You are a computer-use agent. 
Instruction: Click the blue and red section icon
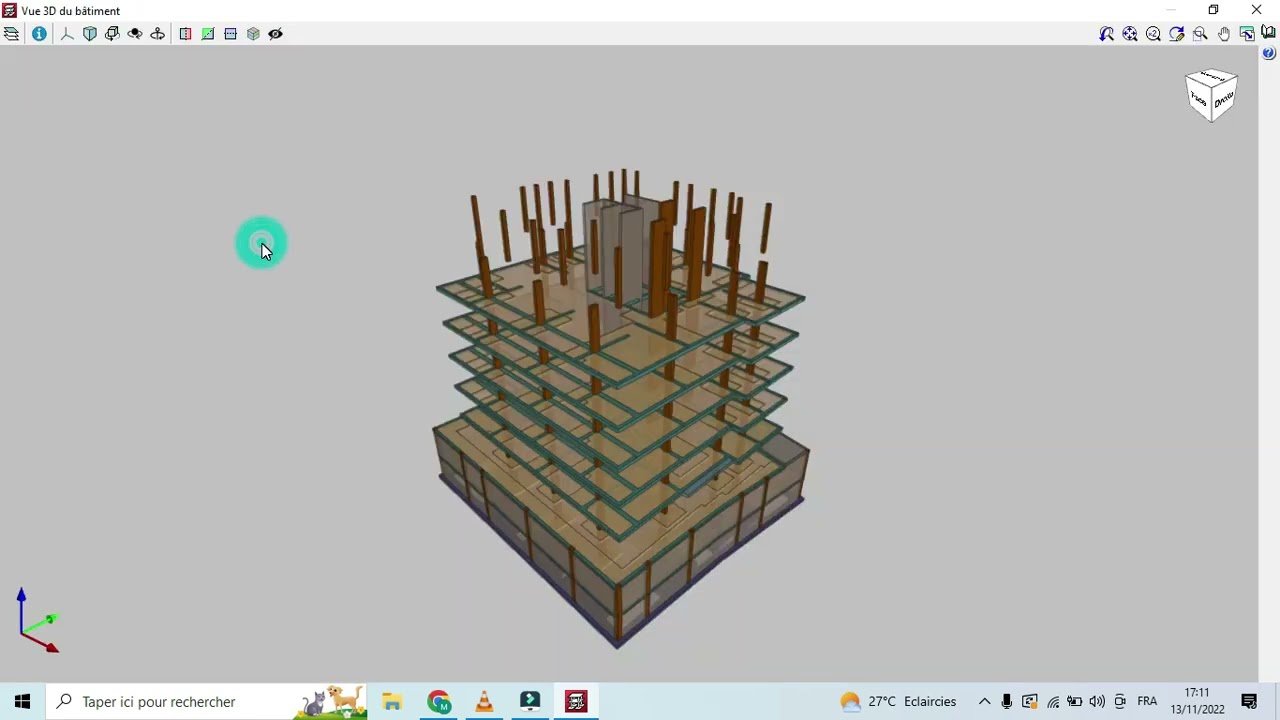185,34
